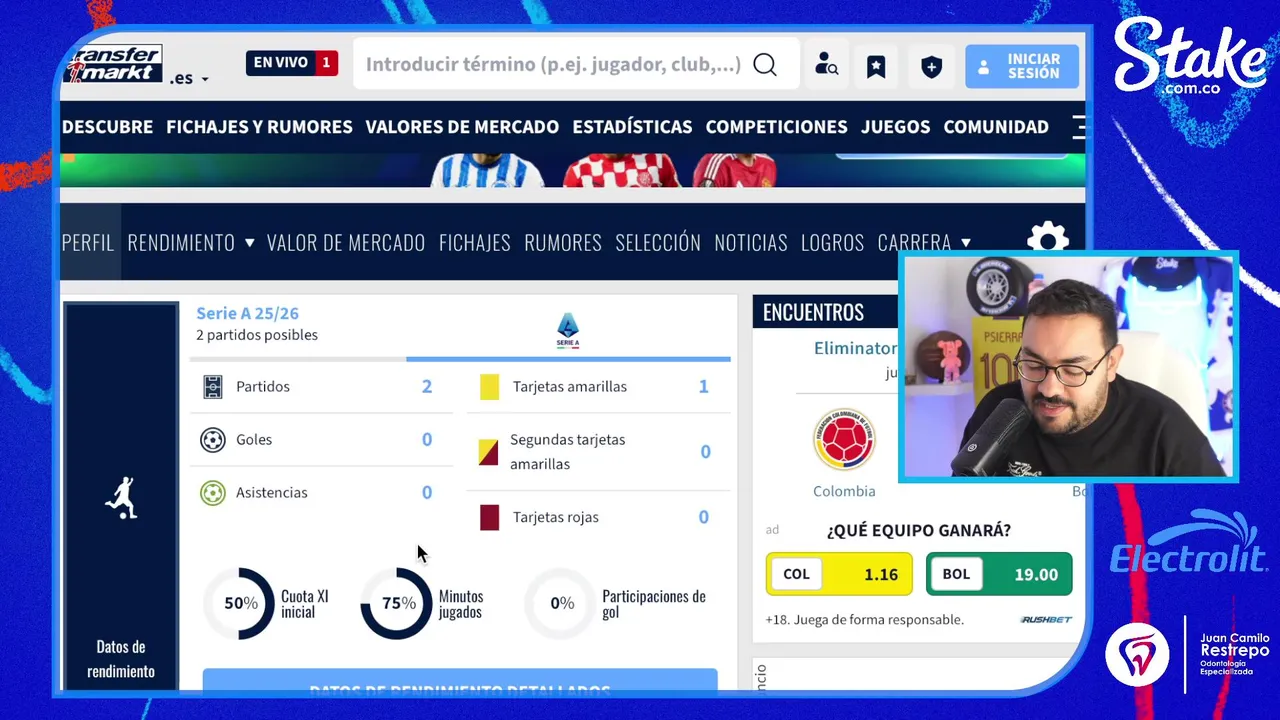The height and width of the screenshot is (720, 1280).
Task: Click the Colombia federation crest
Action: 844,439
